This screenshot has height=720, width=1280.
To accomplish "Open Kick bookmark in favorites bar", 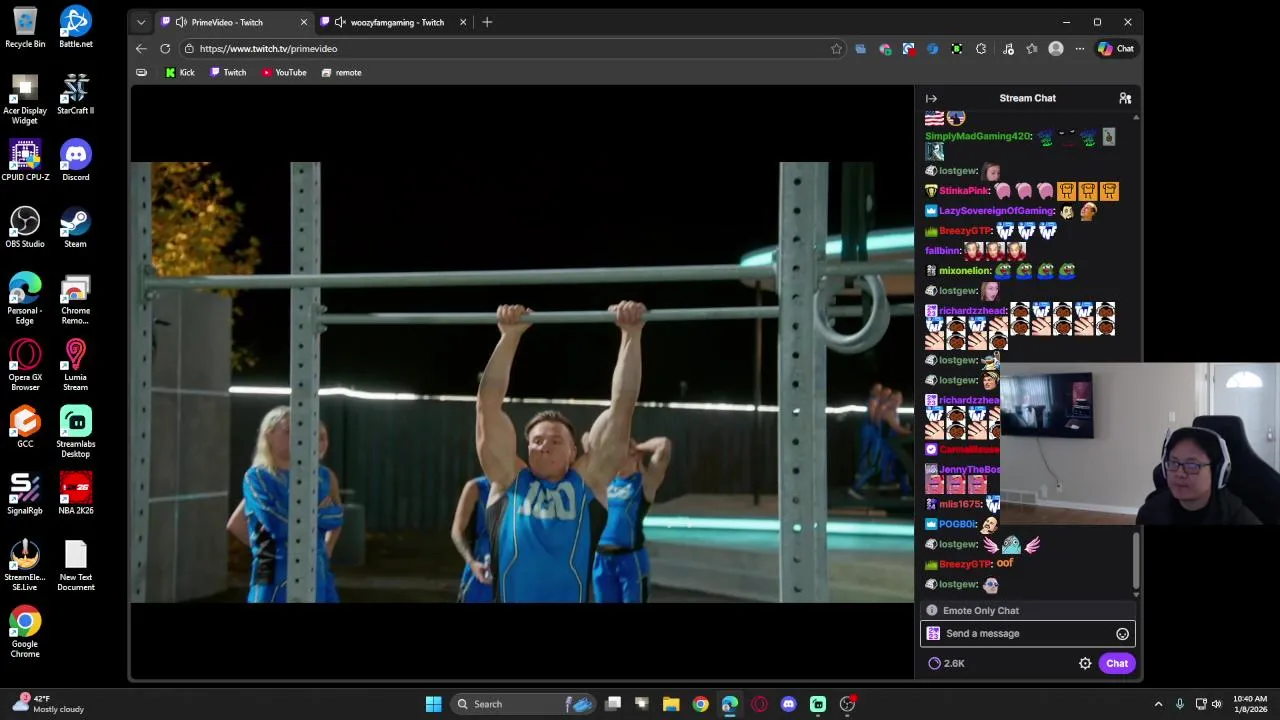I will (x=180, y=73).
